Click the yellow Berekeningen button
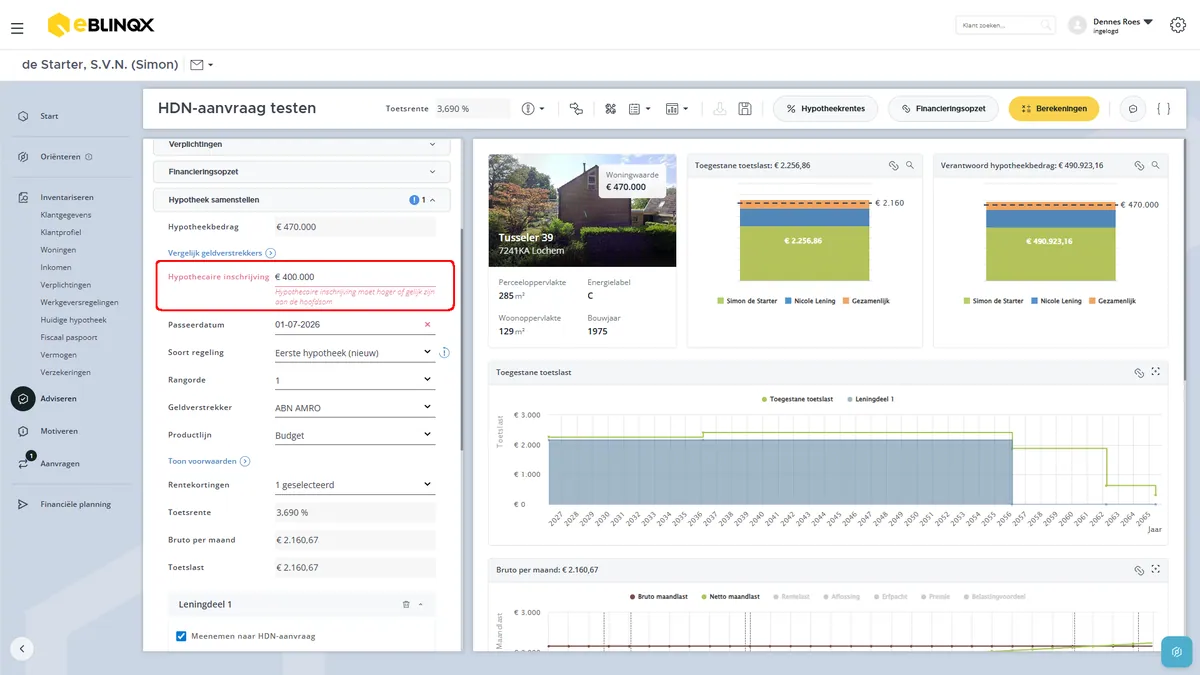This screenshot has width=1200, height=675. [x=1054, y=108]
